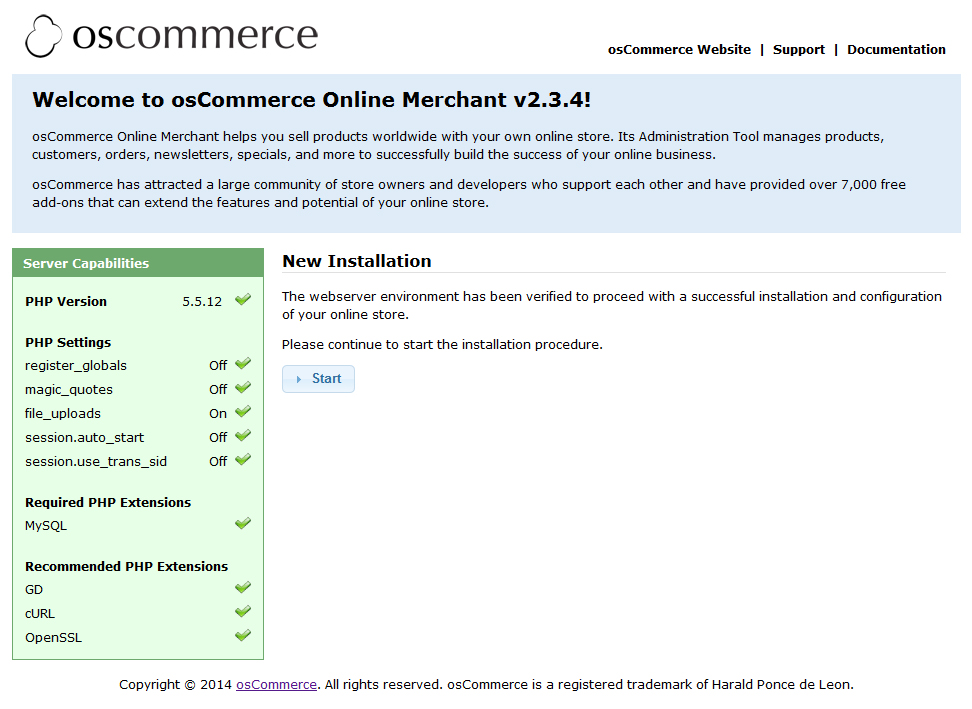Click the Off value for register_globals
Image resolution: width=972 pixels, height=709 pixels.
[218, 366]
